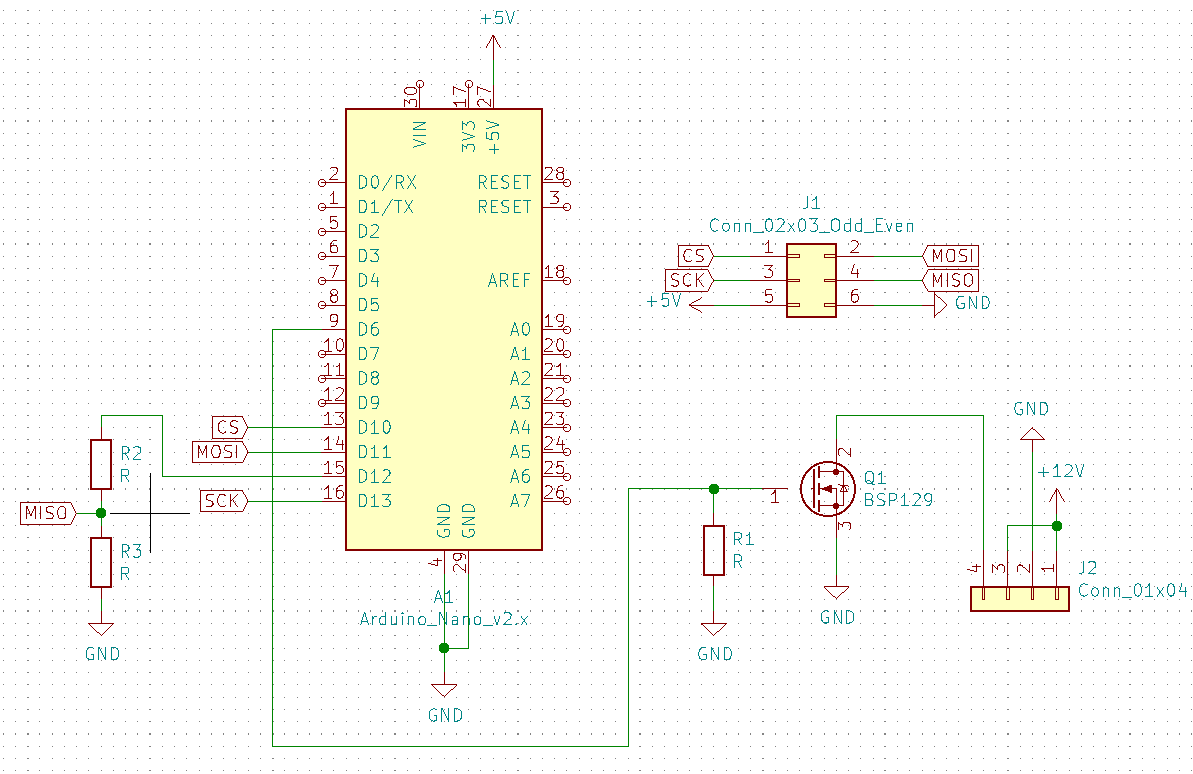Select the SCK label on J1 pin 3
This screenshot has width=1193, height=774.
(689, 280)
